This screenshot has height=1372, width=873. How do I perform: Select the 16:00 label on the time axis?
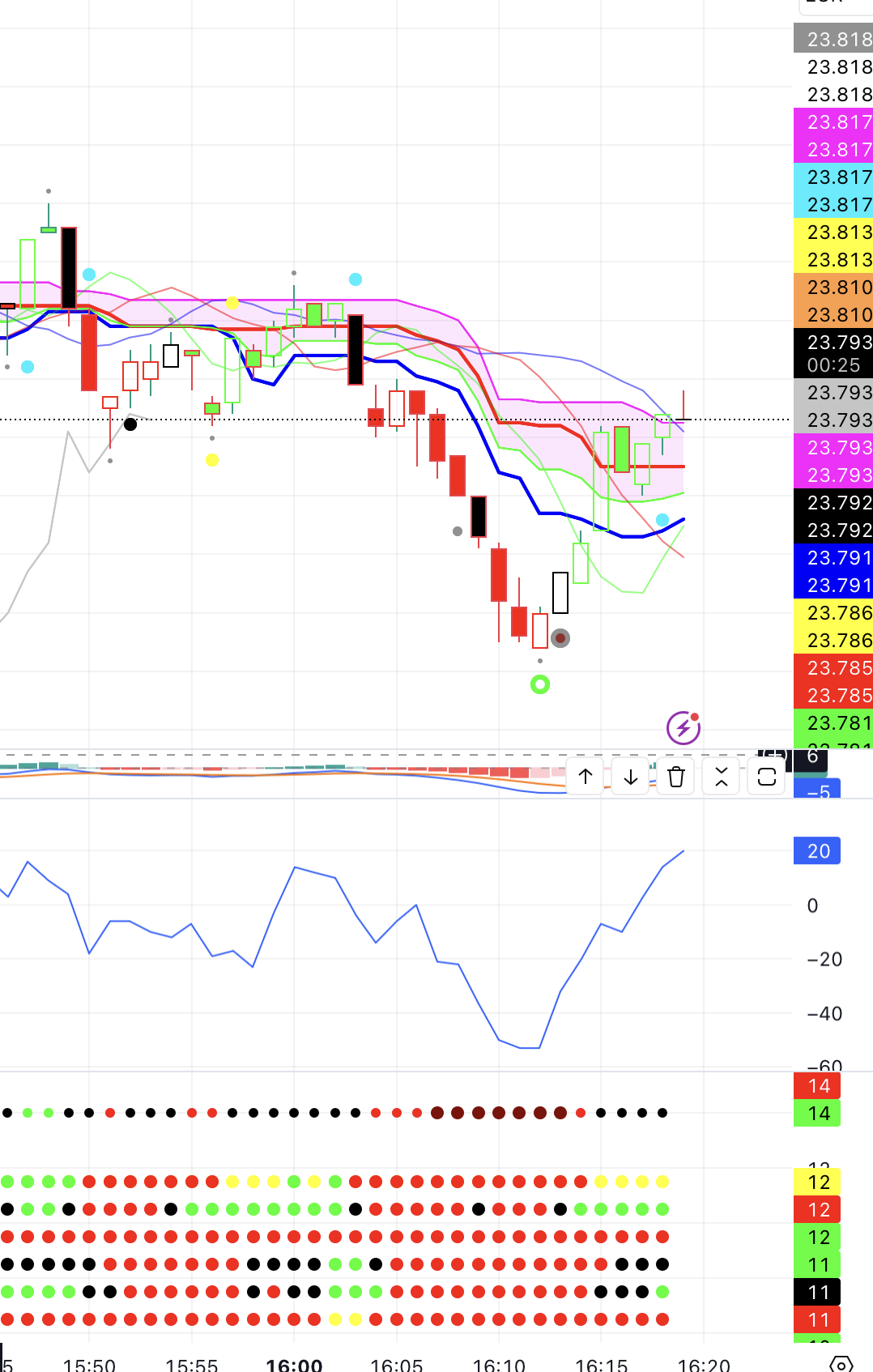[x=294, y=1364]
